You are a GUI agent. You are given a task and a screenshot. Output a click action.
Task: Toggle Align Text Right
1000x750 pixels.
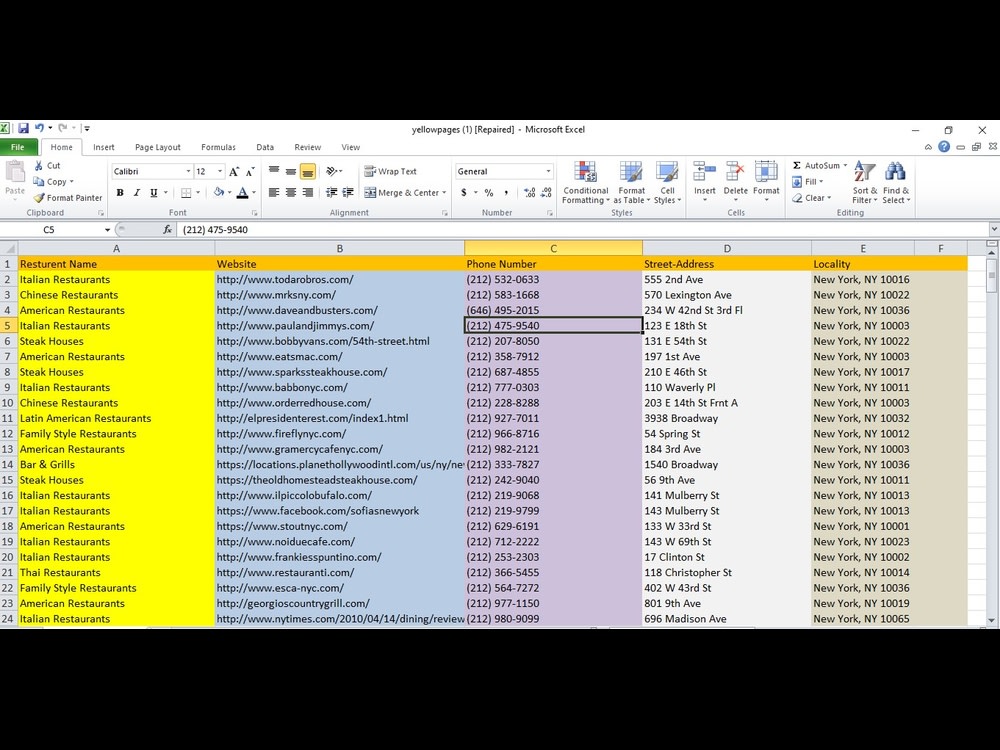click(x=307, y=193)
